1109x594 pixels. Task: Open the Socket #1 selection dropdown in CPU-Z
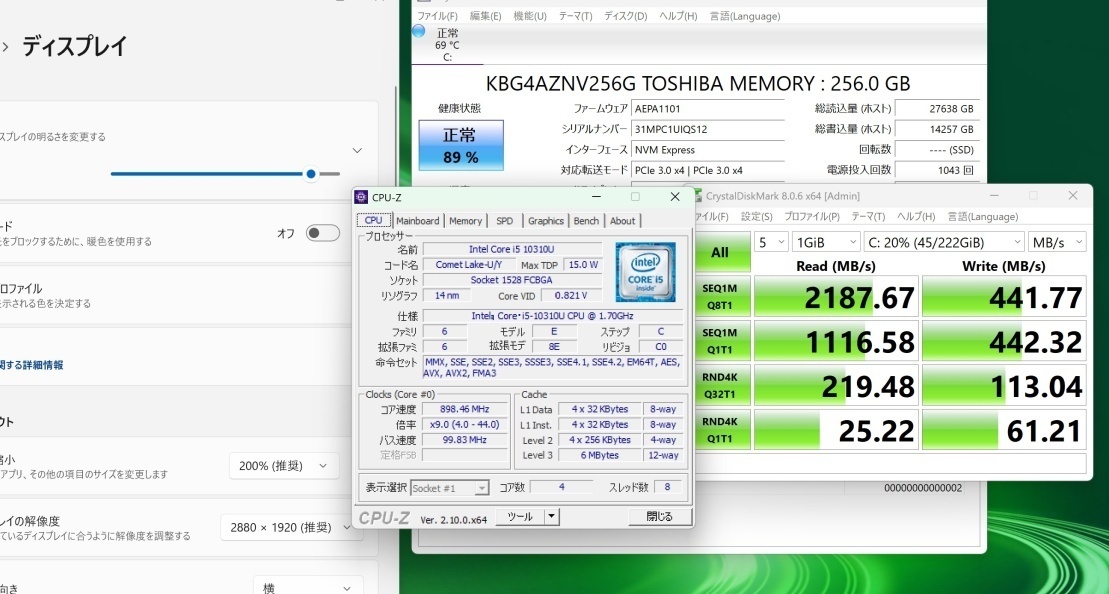(450, 488)
